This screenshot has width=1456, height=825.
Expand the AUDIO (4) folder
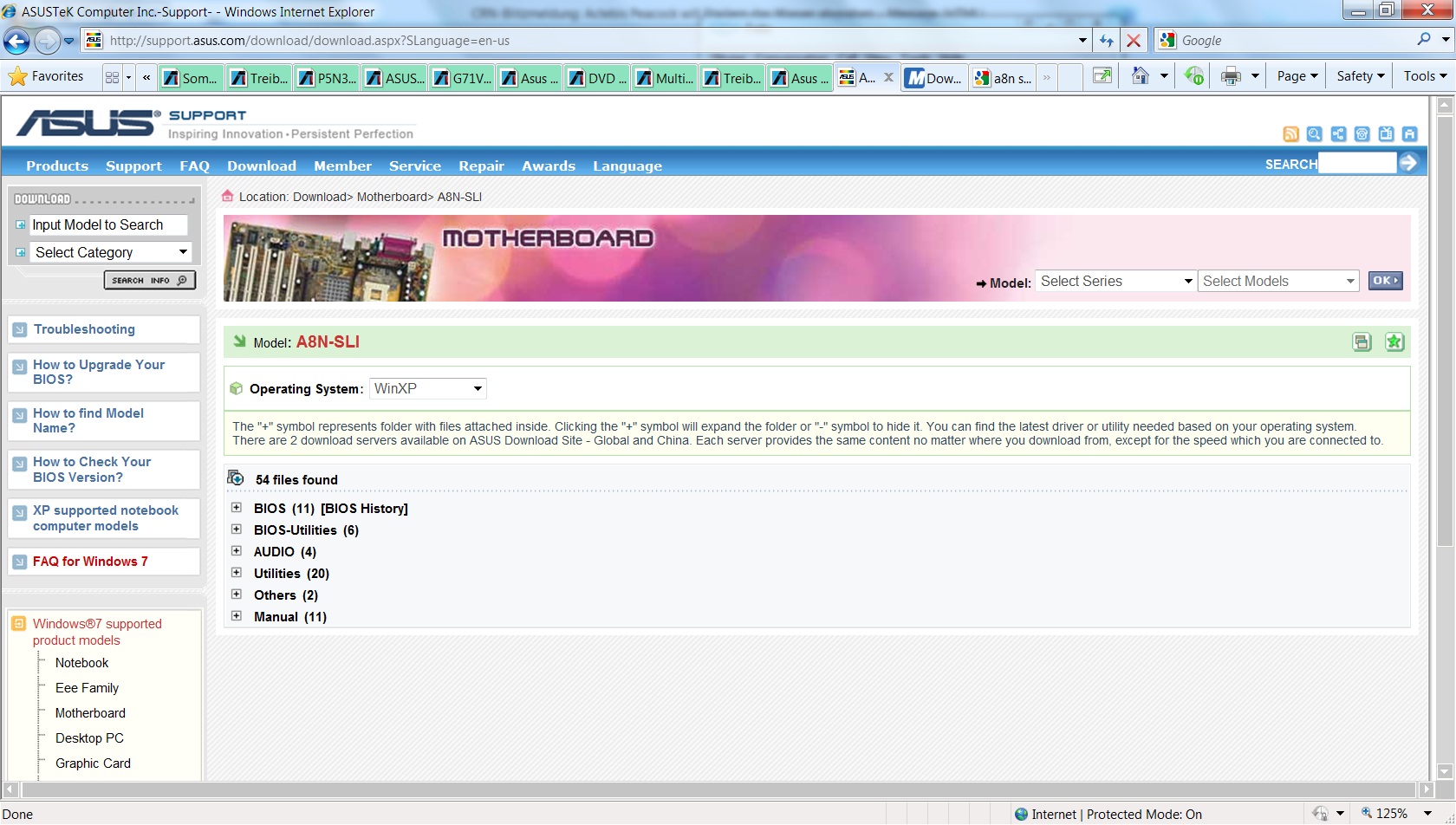tap(237, 551)
